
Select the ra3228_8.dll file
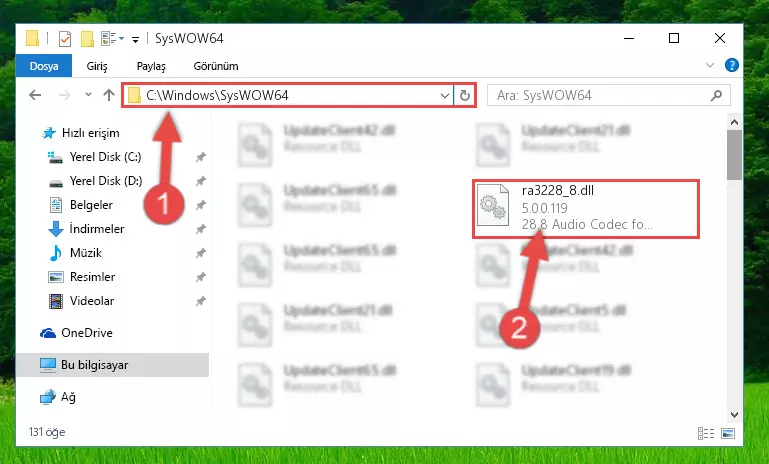pyautogui.click(x=586, y=209)
